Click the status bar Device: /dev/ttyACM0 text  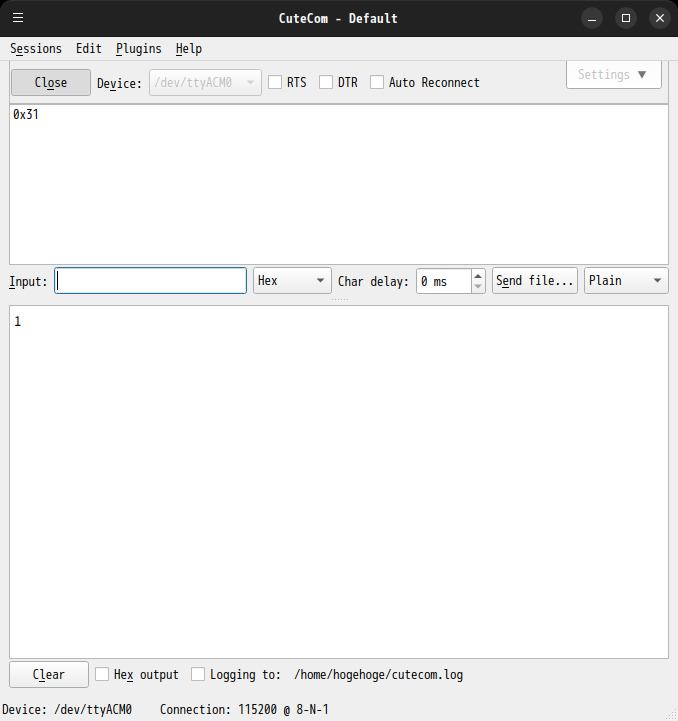tap(67, 710)
